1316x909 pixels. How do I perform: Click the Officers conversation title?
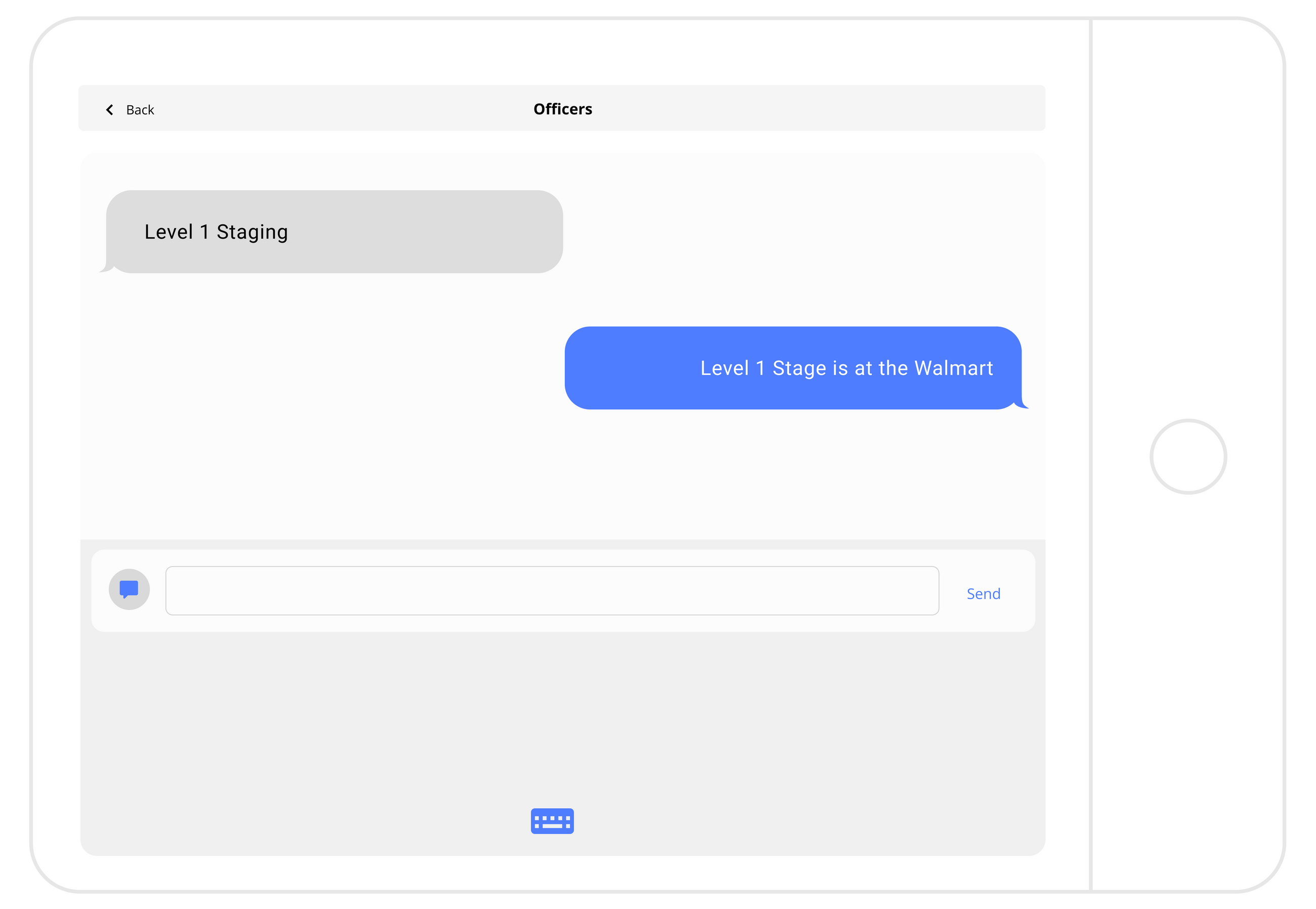[x=562, y=109]
